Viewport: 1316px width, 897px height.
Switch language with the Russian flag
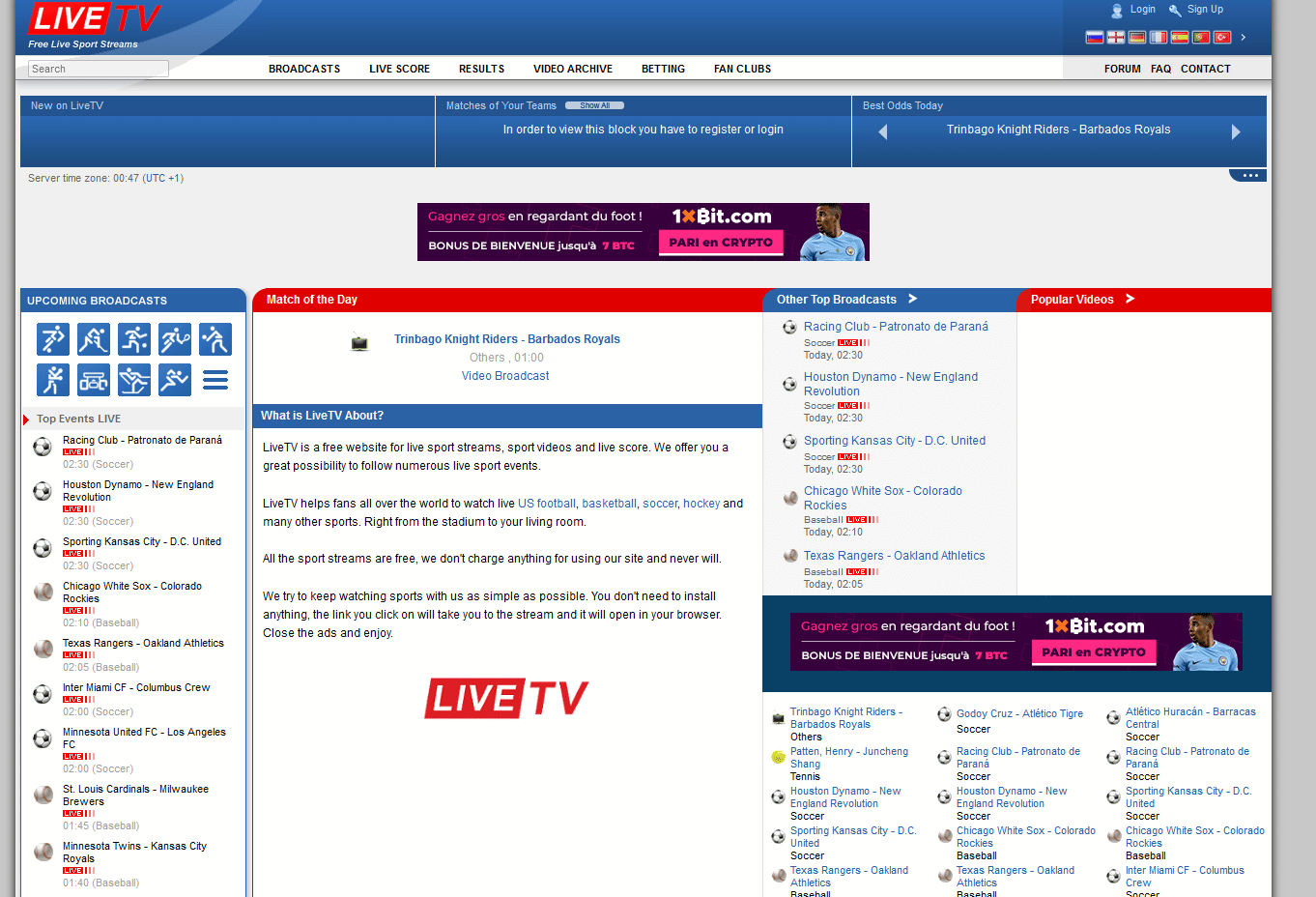pyautogui.click(x=1095, y=38)
